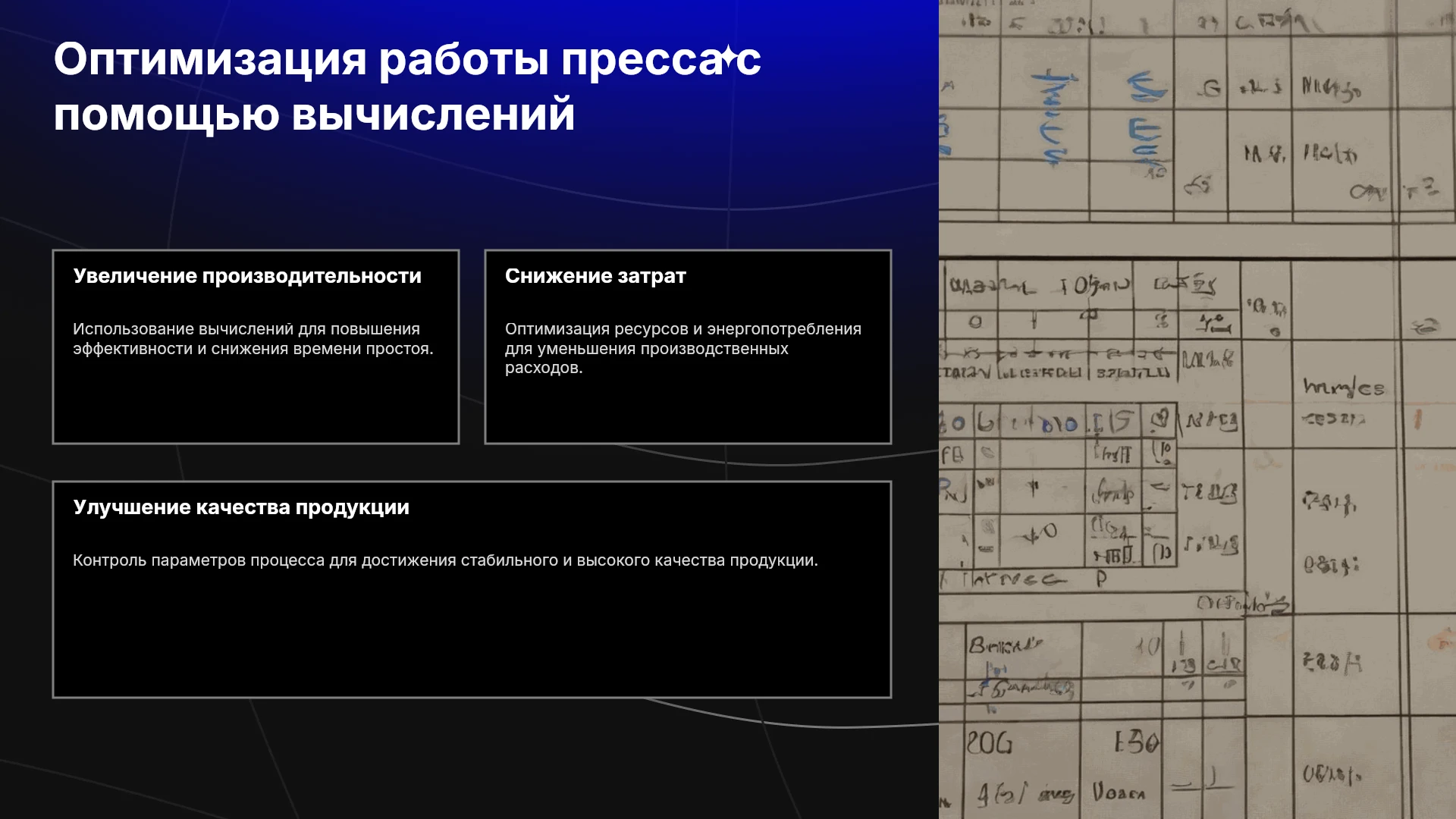Click empty black area of quality card
Image resolution: width=1456 pixels, height=819 pixels.
click(472, 633)
